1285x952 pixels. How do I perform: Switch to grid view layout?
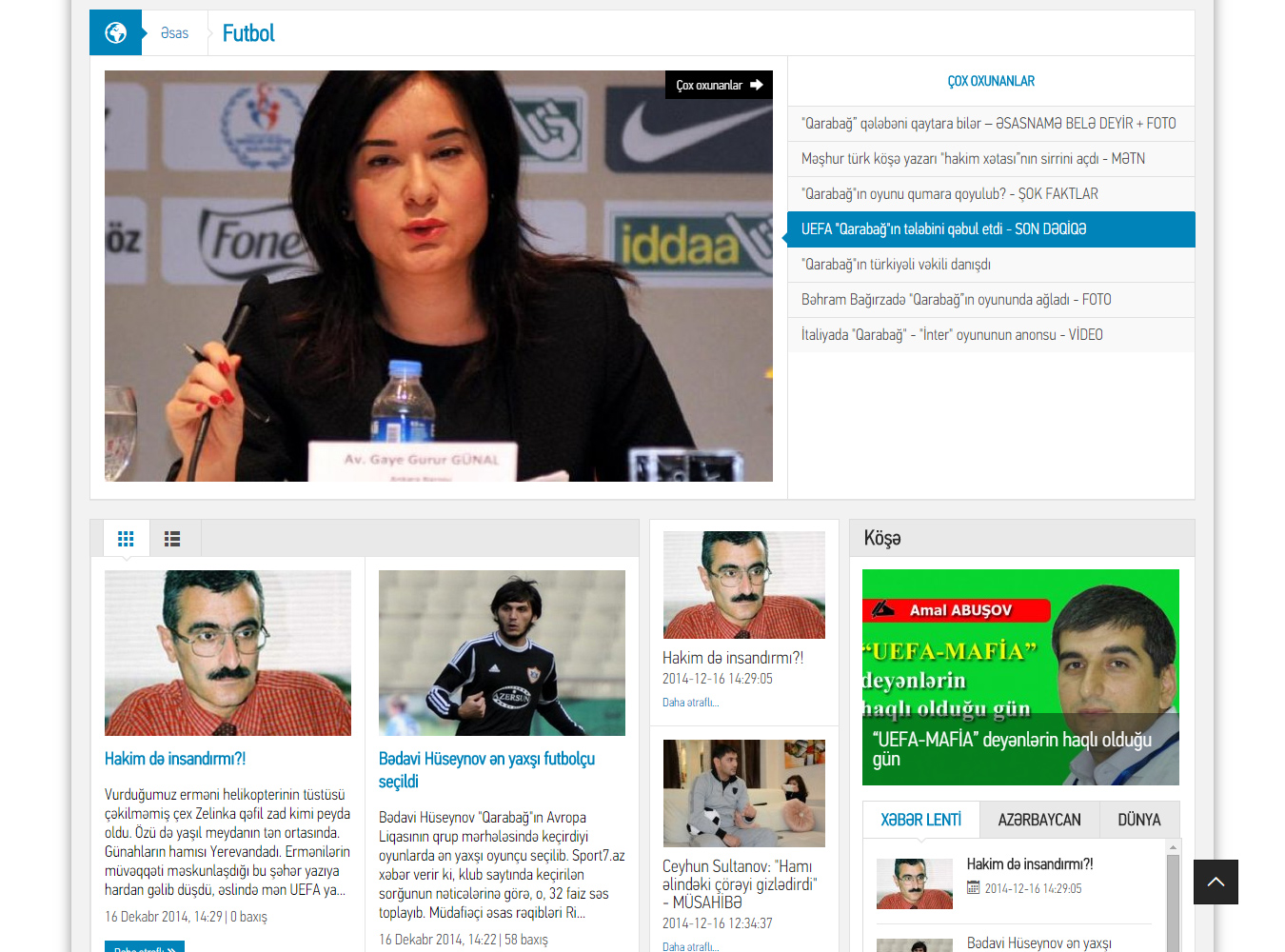point(126,539)
